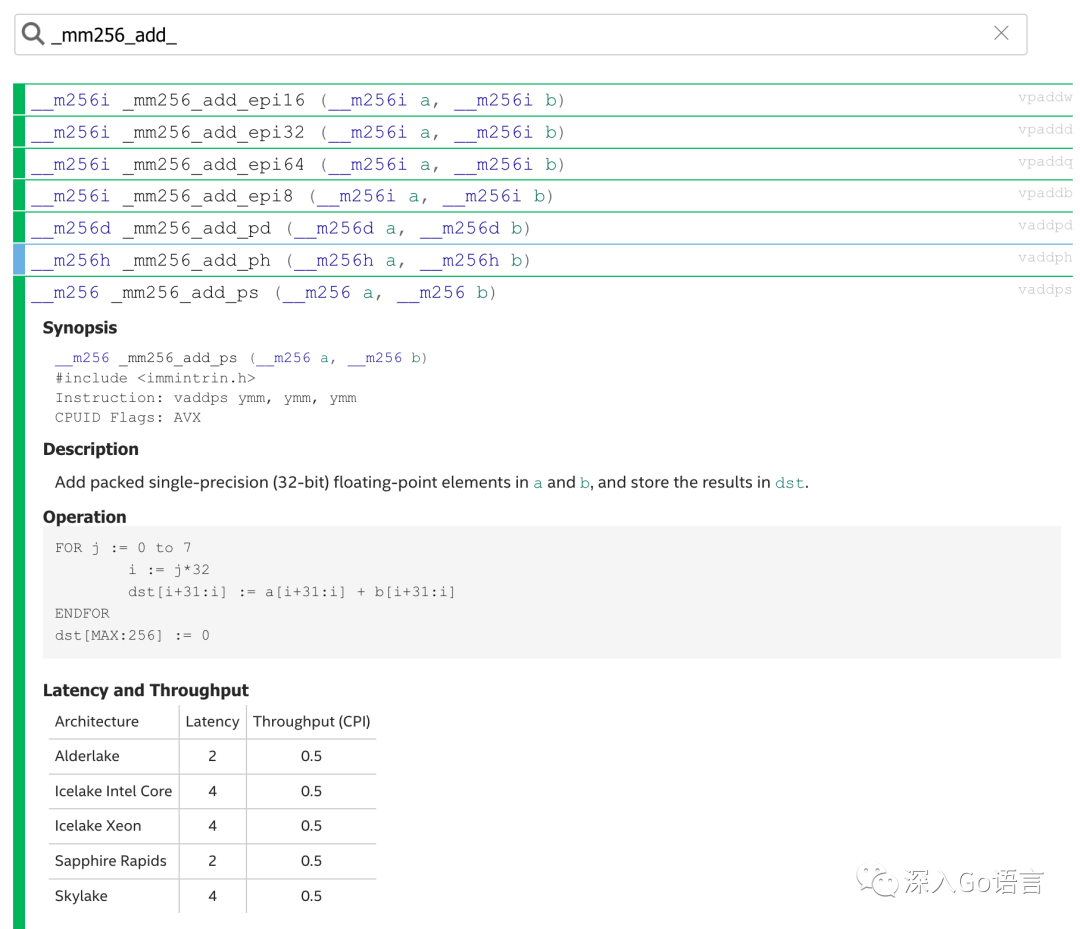1080x929 pixels.
Task: Click the dst[MAX:256] := 0 line
Action: pos(132,635)
